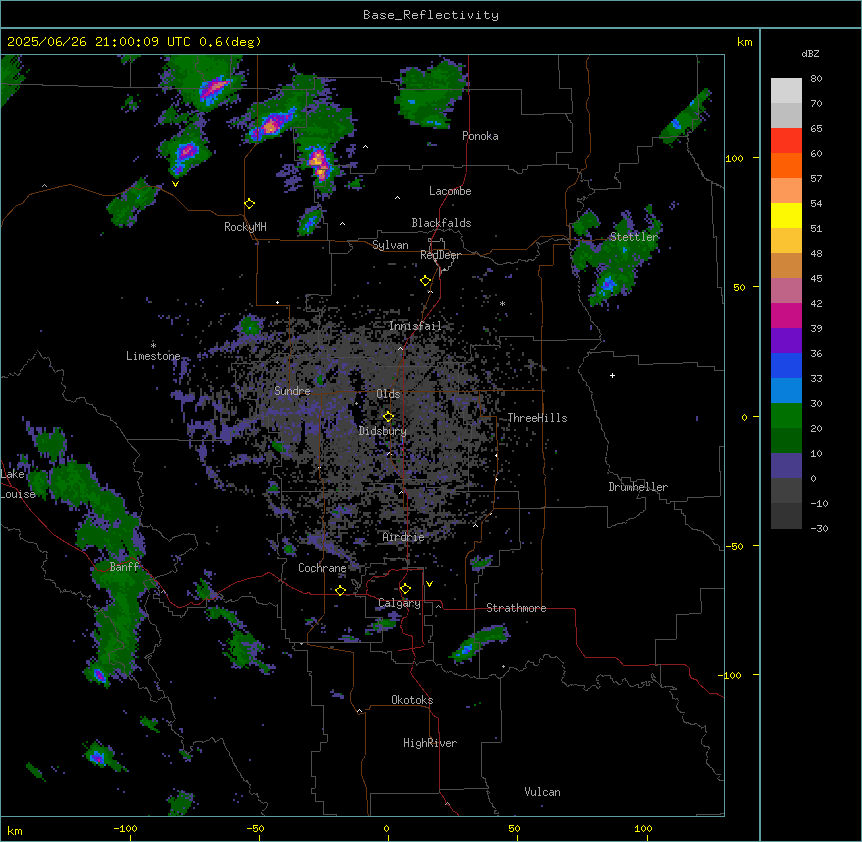Click the RockyMH label
The image size is (862, 842).
[x=245, y=227]
